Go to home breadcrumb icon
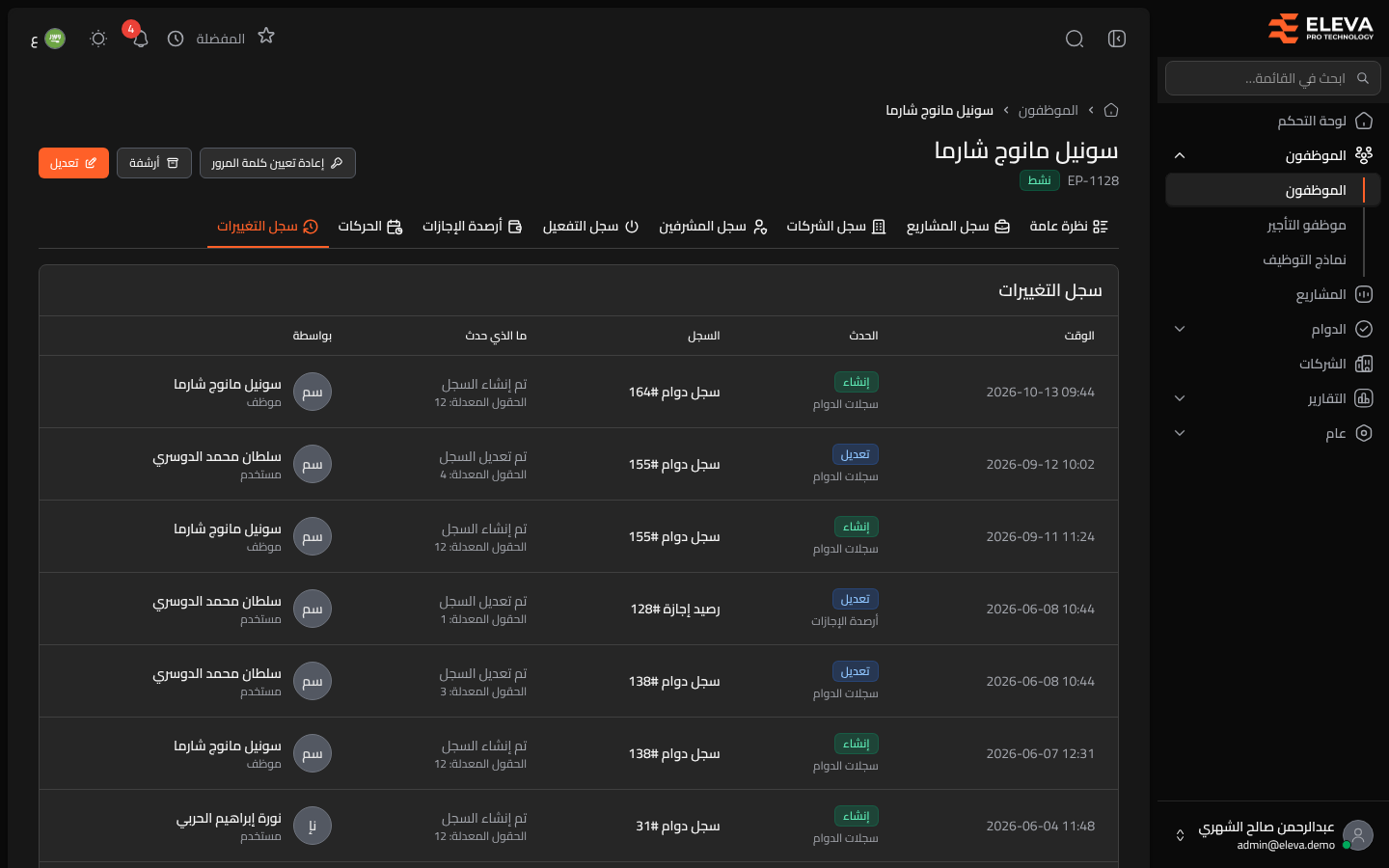The height and width of the screenshot is (868, 1389). coord(1111,110)
